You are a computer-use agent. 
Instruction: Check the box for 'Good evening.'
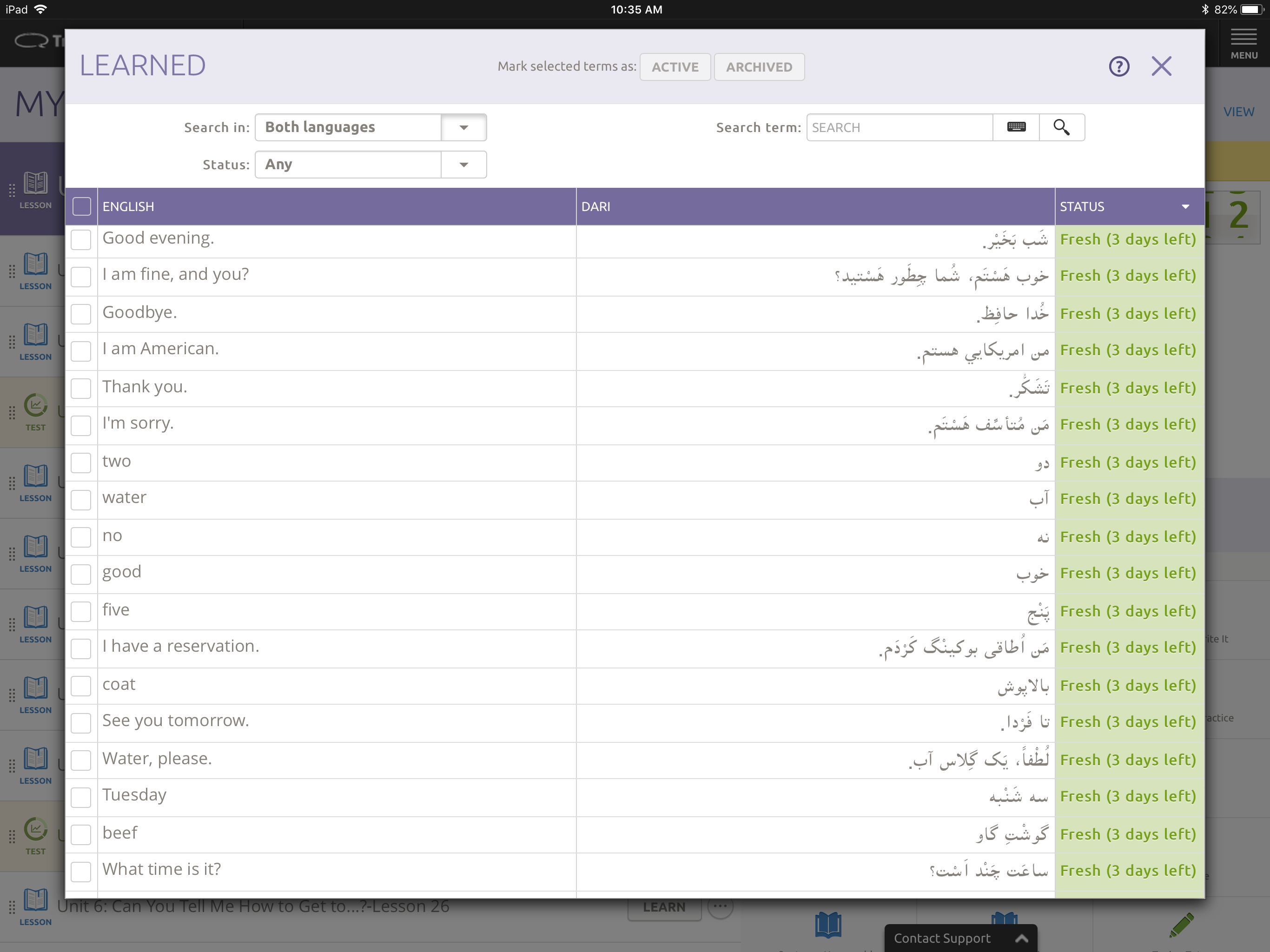pyautogui.click(x=81, y=240)
